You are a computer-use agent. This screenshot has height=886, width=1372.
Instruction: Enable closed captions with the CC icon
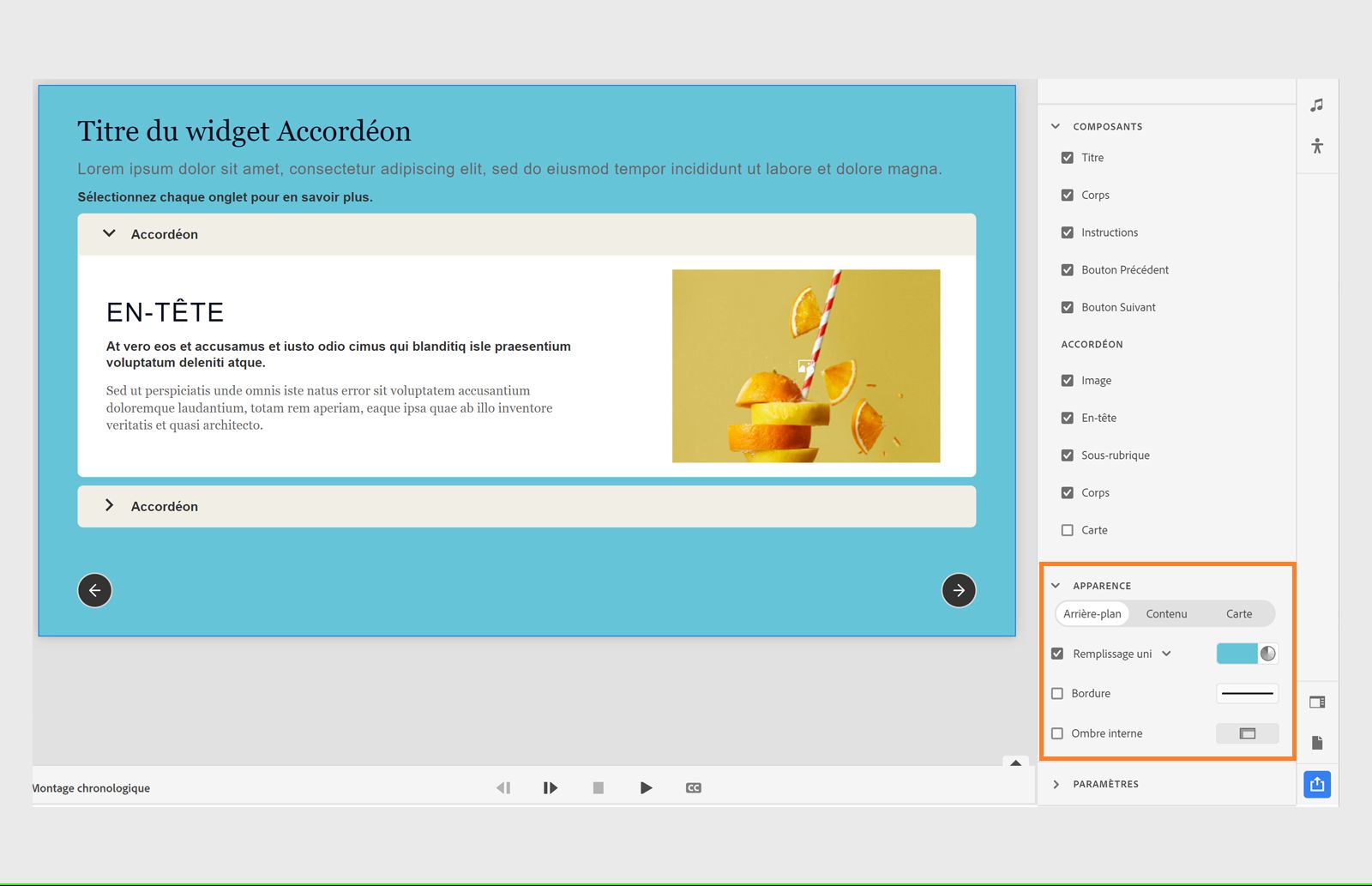click(694, 787)
